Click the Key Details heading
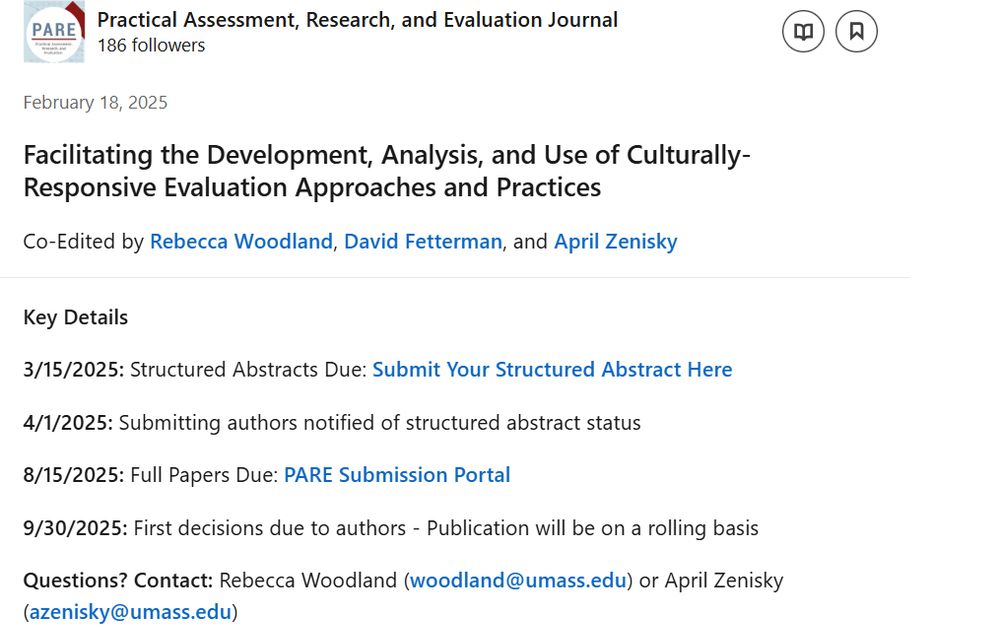The height and width of the screenshot is (630, 1000). pos(75,317)
